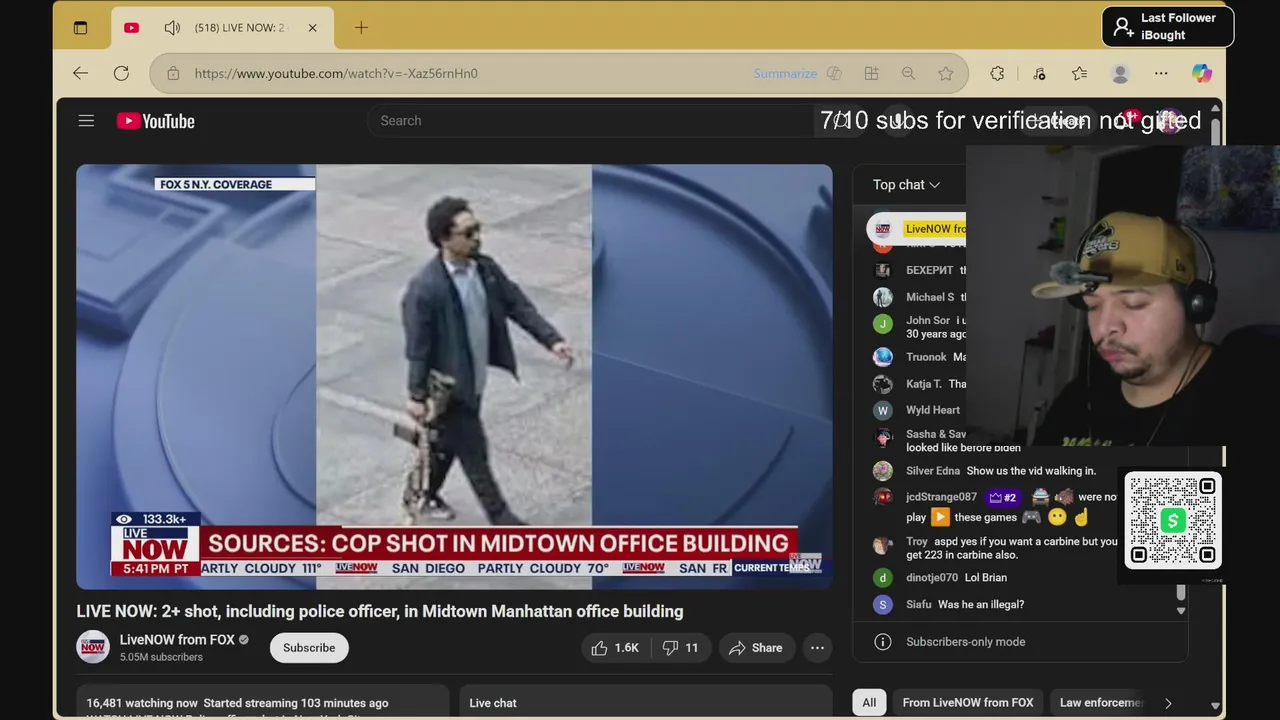Open the browser tab actions menu

click(81, 28)
